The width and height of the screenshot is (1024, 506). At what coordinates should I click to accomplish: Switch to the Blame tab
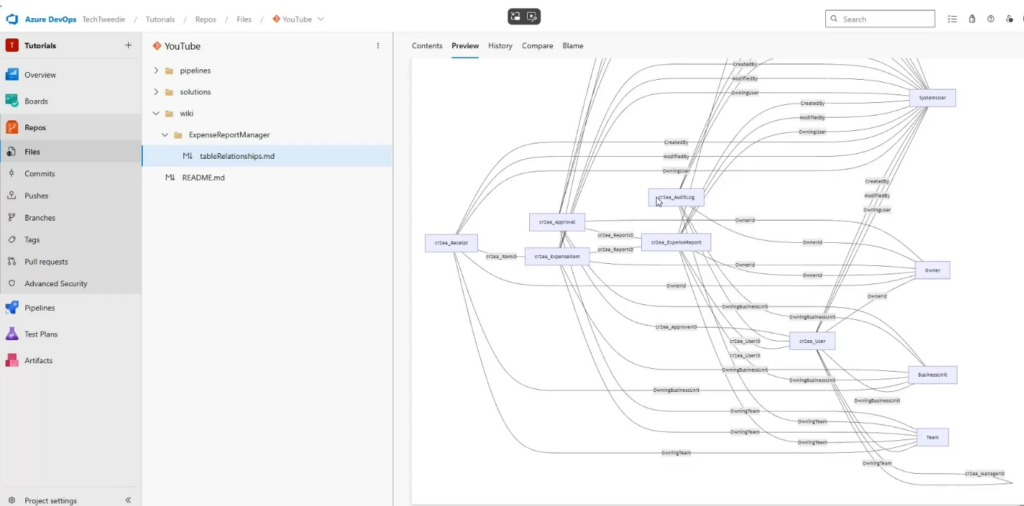(x=573, y=46)
